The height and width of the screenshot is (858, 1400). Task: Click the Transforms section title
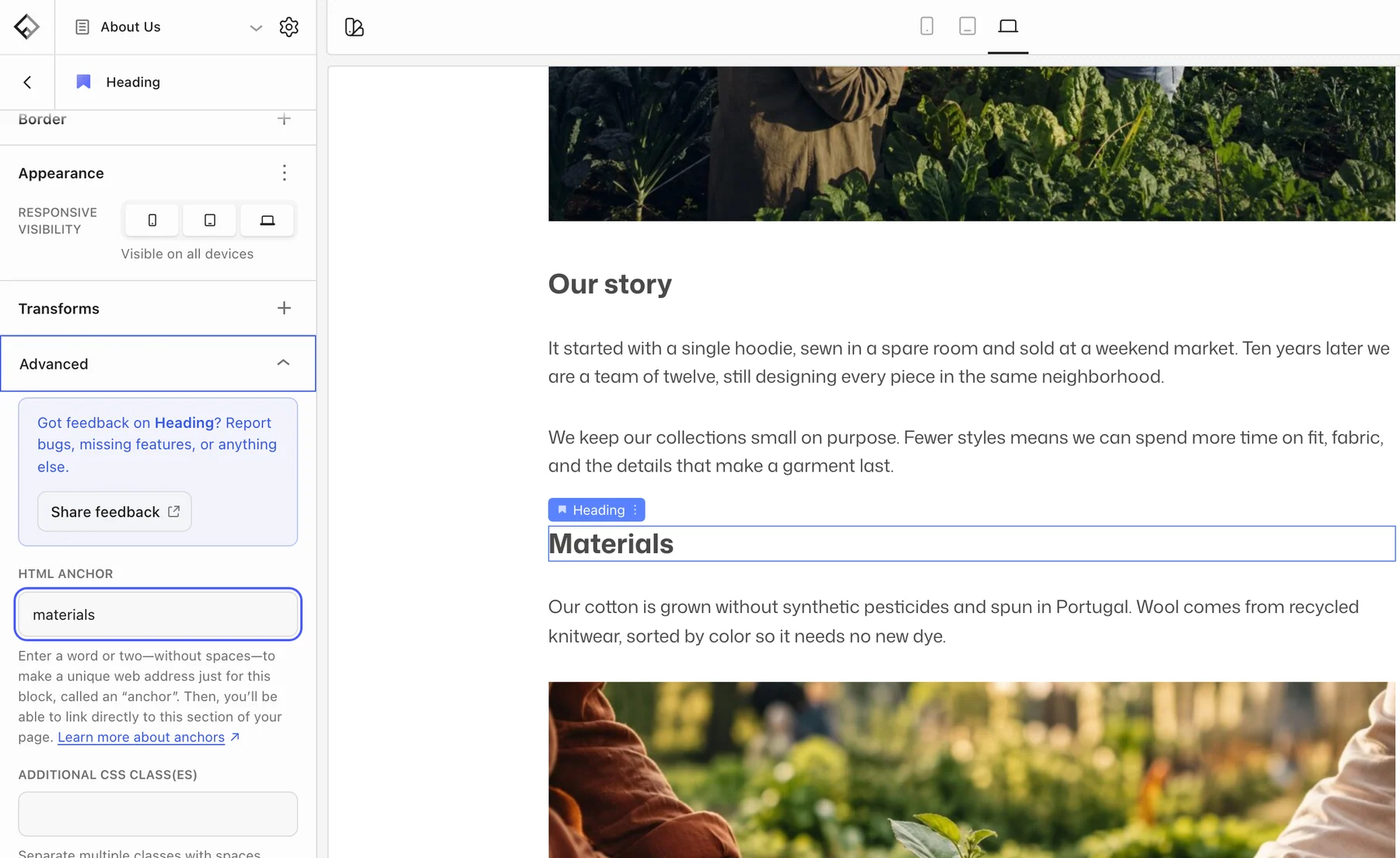pyautogui.click(x=59, y=308)
